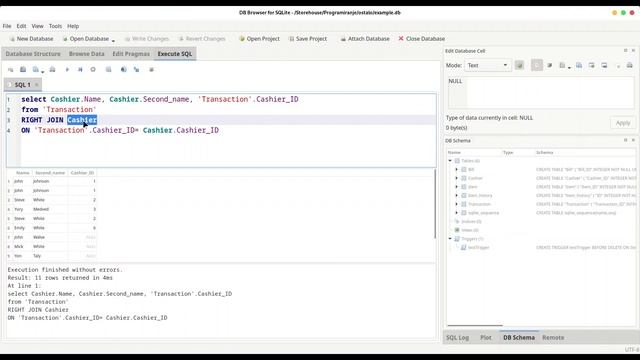Open a new SQL tab in editor toolbar
The image size is (640, 360).
[x=11, y=70]
